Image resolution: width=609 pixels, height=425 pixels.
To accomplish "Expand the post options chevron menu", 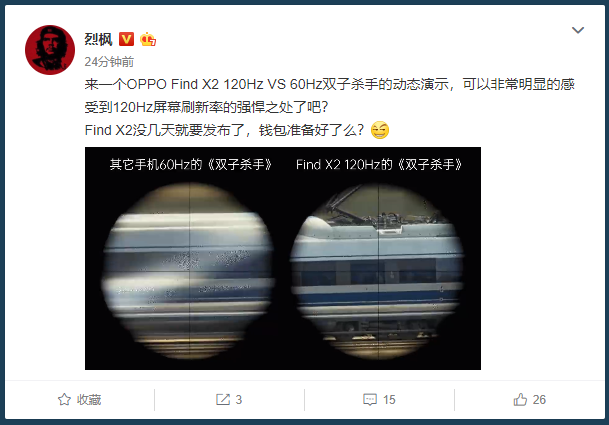I will pyautogui.click(x=578, y=30).
